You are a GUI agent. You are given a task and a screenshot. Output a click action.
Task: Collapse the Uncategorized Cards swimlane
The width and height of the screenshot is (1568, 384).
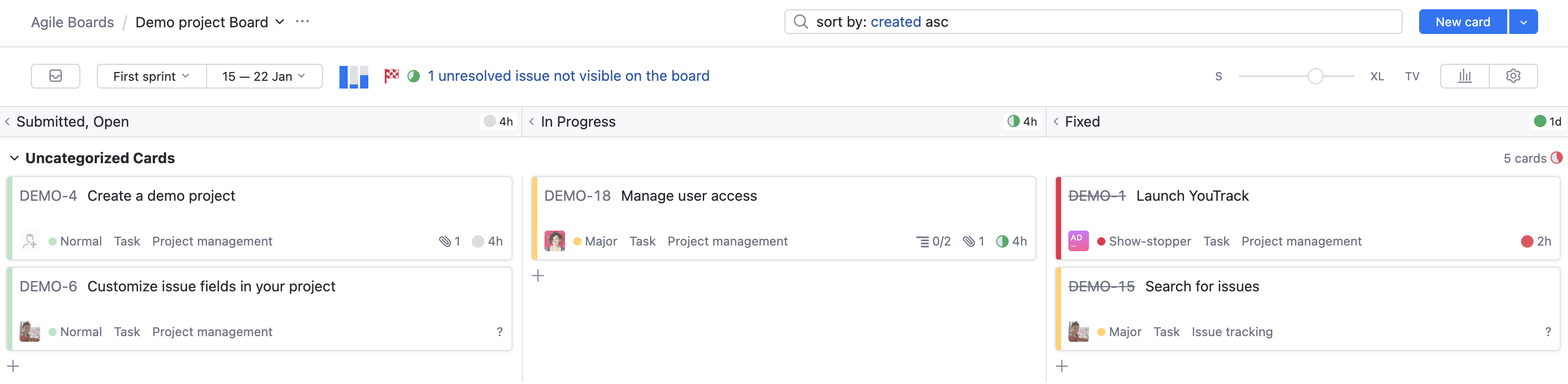point(14,158)
